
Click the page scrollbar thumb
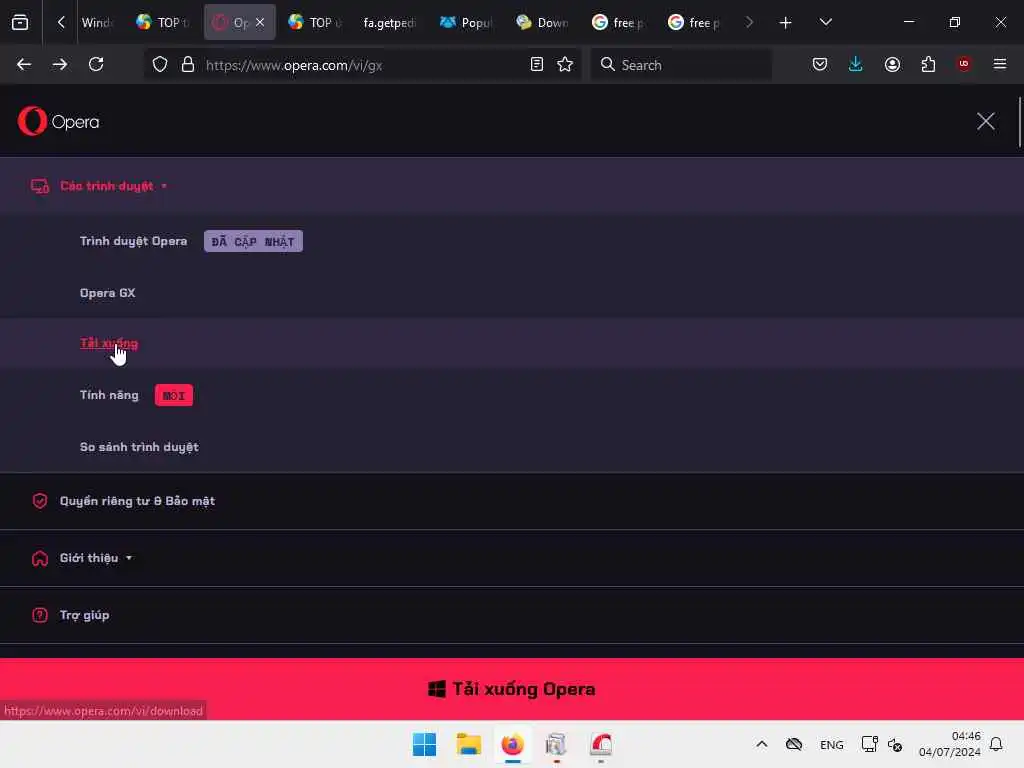(1019, 122)
